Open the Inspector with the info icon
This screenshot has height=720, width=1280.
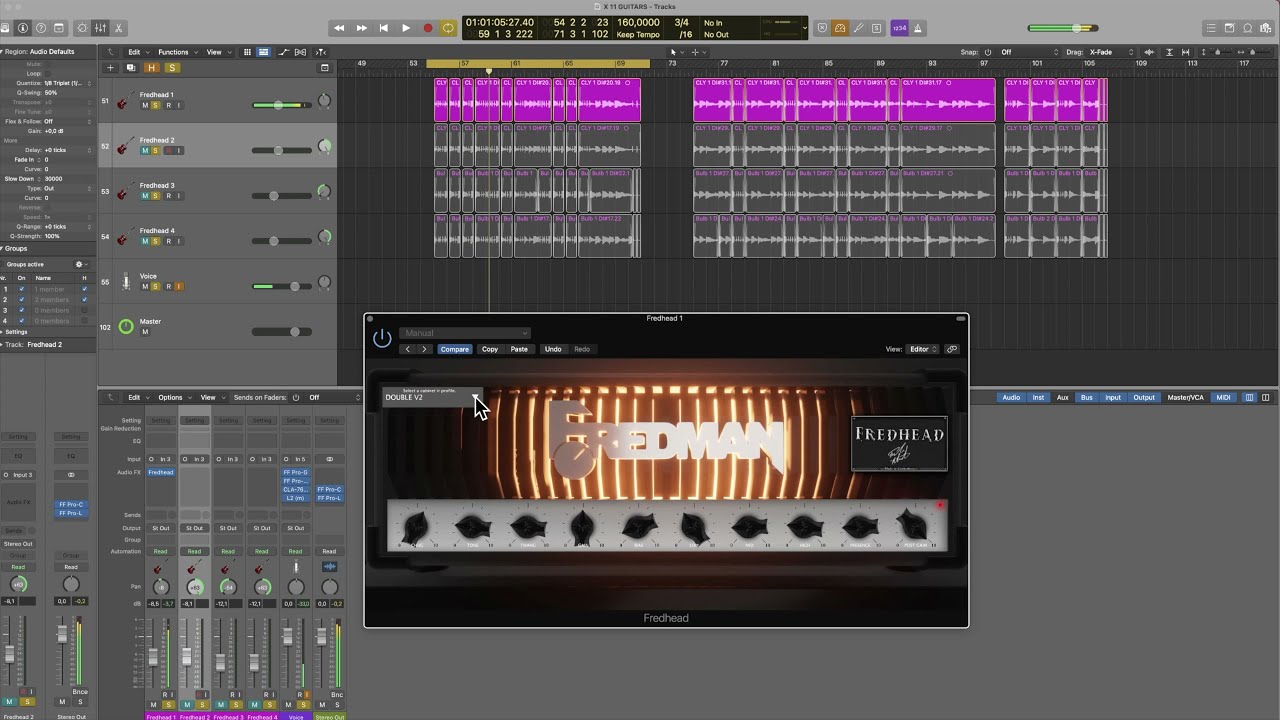(24, 28)
